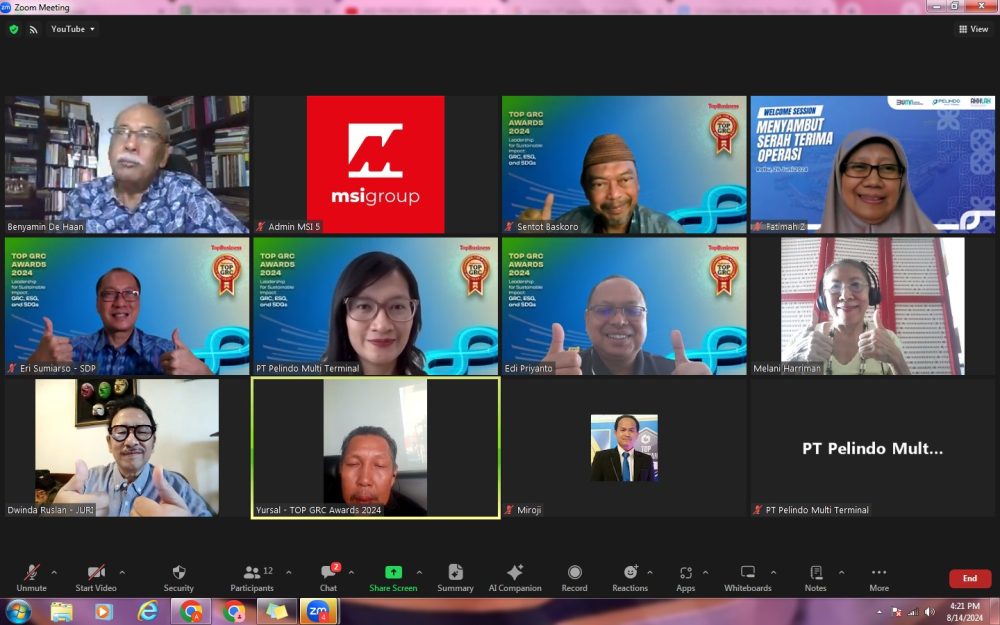The image size is (1000, 625).
Task: Click the 'Edi Priyanto' name label
Action: pyautogui.click(x=529, y=368)
